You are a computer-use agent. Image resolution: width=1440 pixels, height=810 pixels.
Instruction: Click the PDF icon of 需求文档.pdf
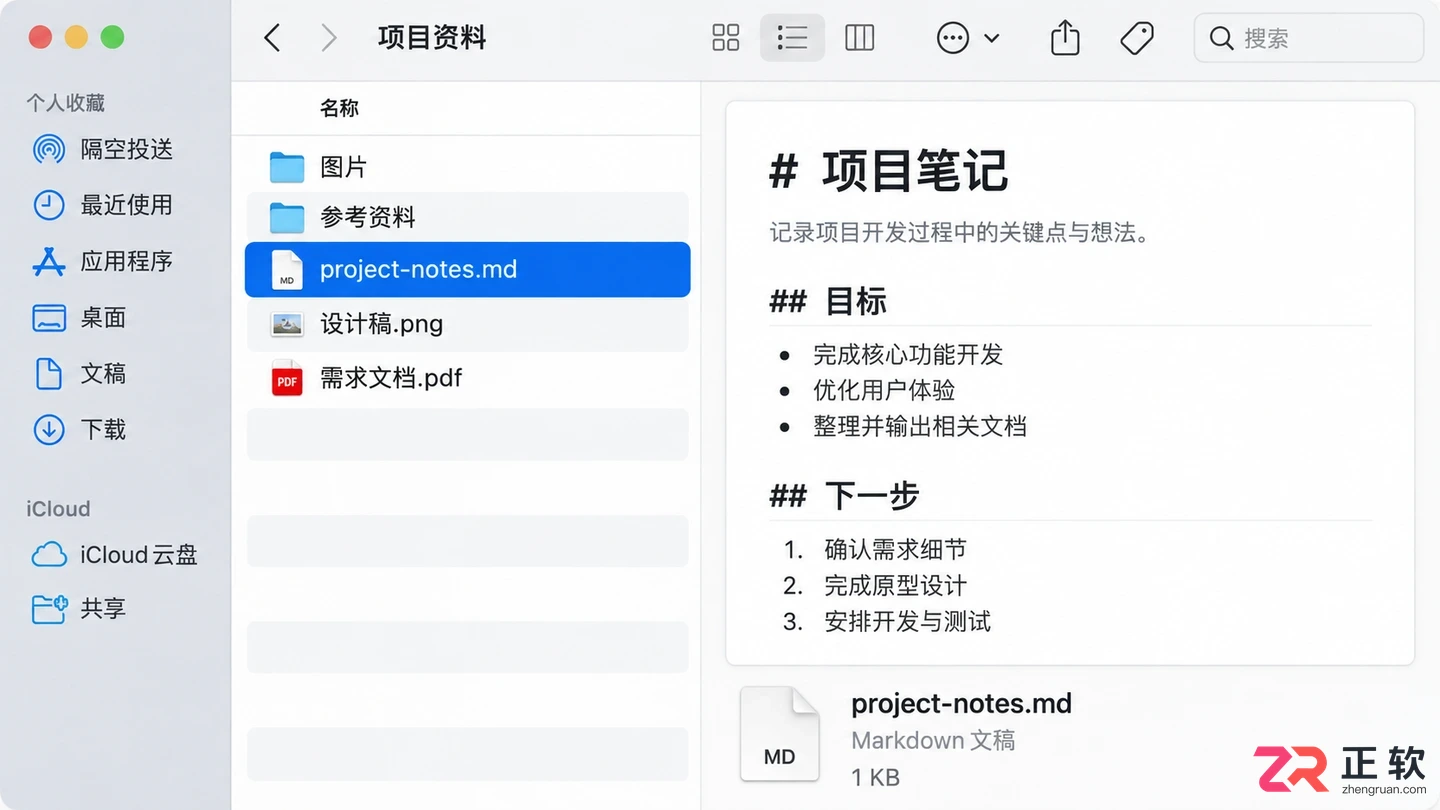tap(287, 378)
